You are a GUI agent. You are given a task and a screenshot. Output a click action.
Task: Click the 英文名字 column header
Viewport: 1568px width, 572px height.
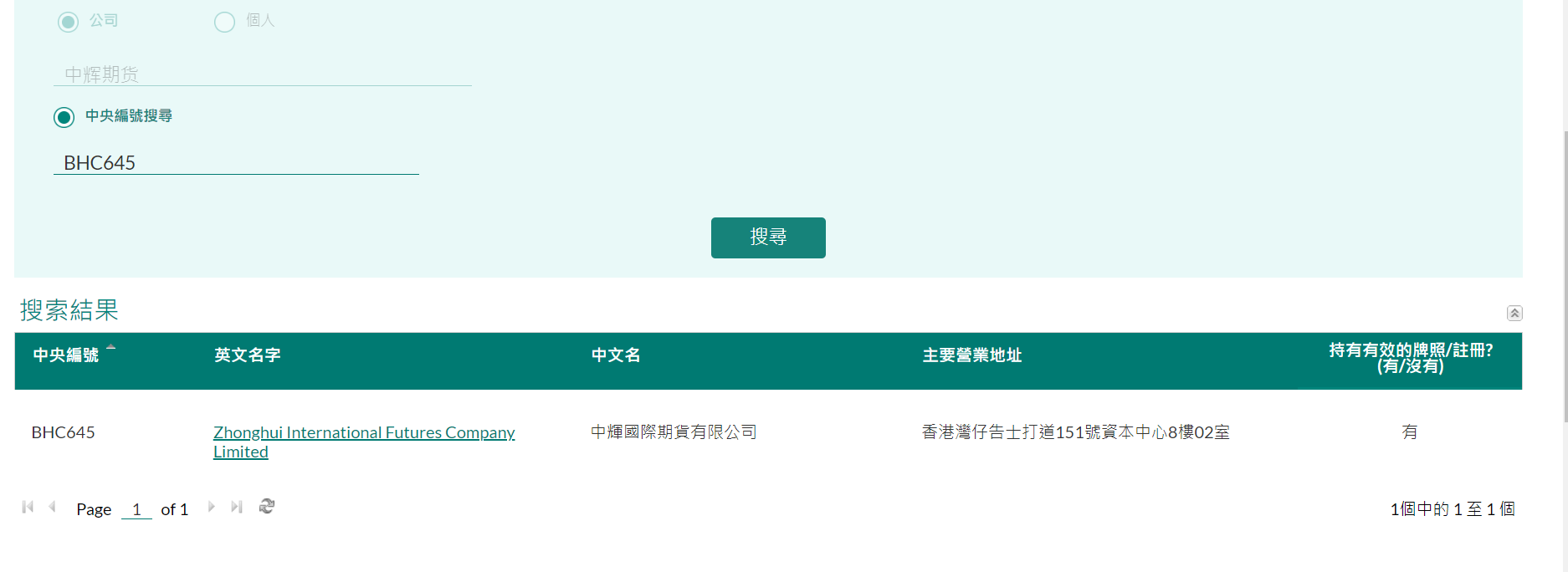(247, 355)
